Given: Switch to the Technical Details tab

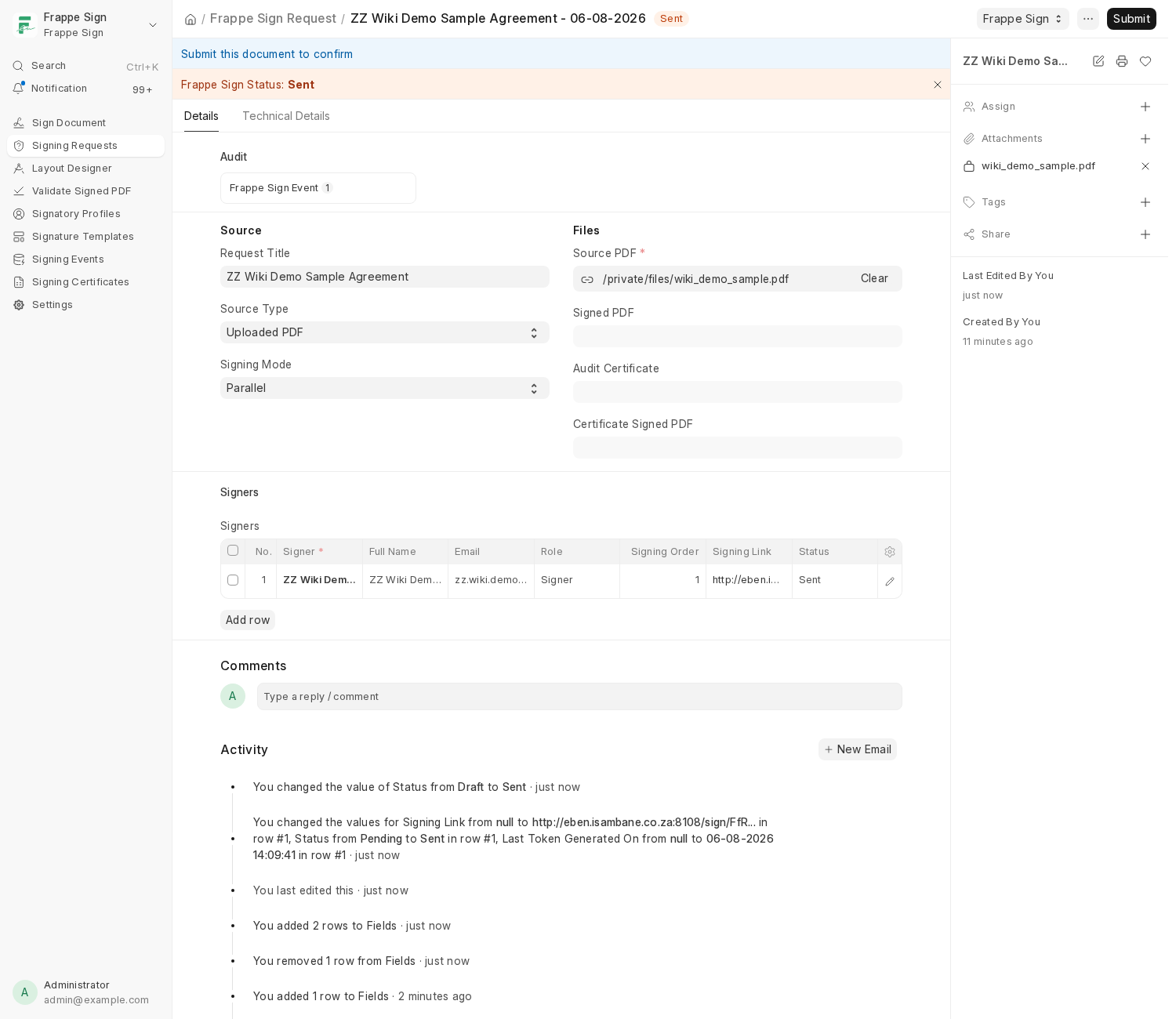Looking at the screenshot, I should (x=286, y=116).
